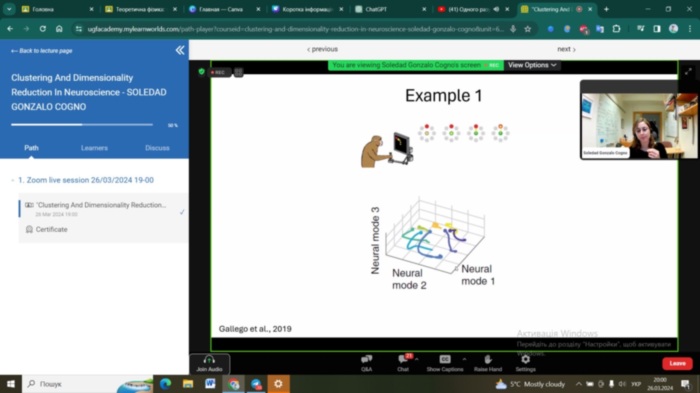Mute the YouTube tab's audio speaker icon
The height and width of the screenshot is (393, 700).
pyautogui.click(x=496, y=9)
